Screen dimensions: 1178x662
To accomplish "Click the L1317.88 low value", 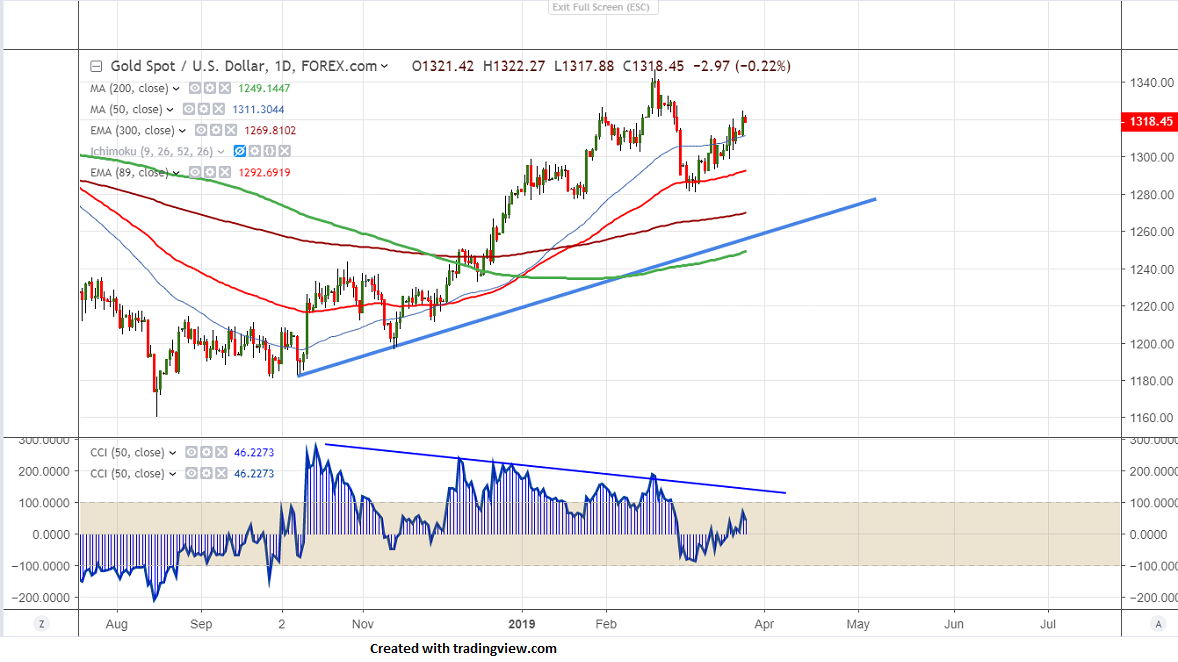I will tap(584, 66).
